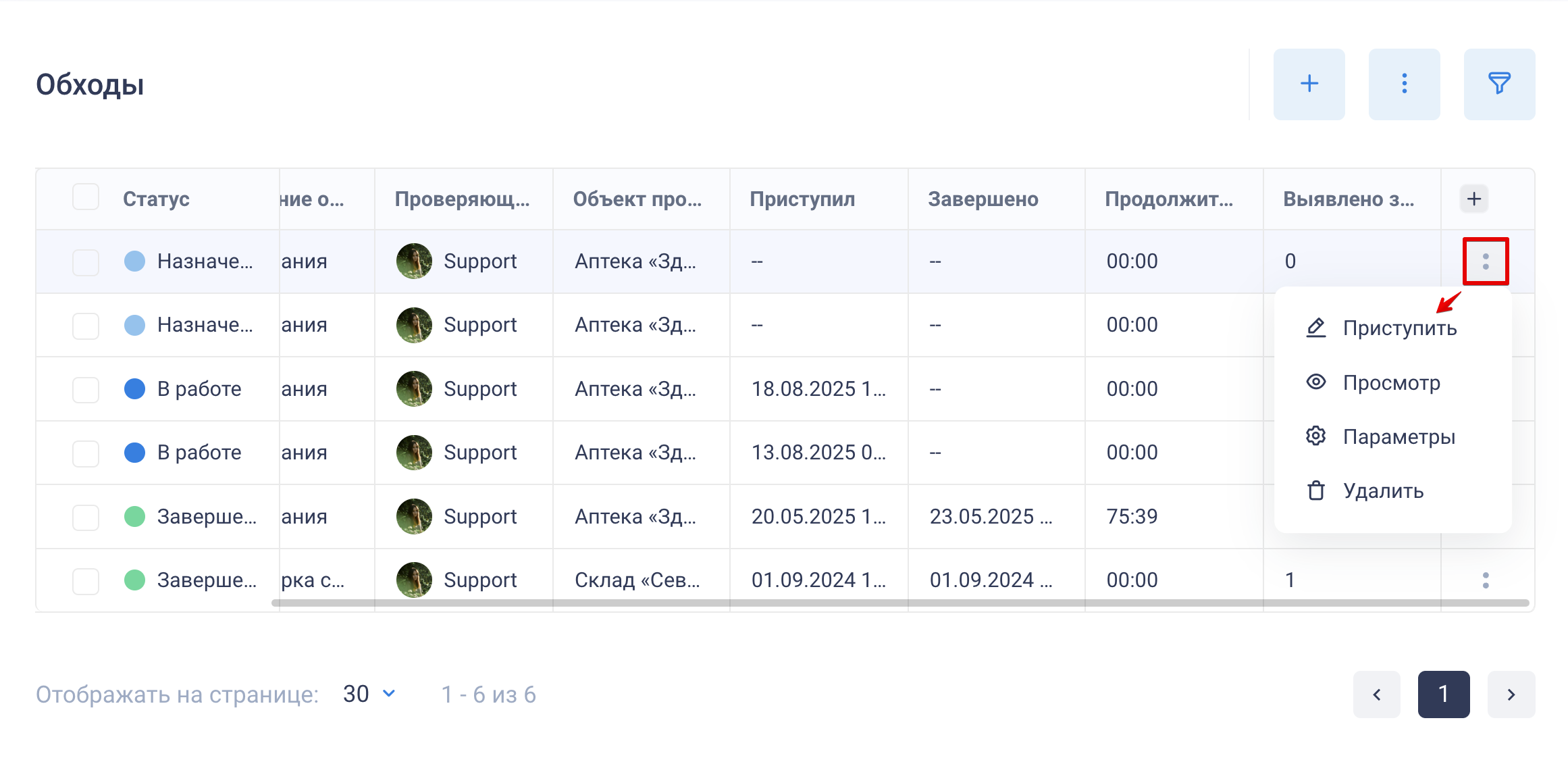Click the Support avatar in the first row
The width and height of the screenshot is (1568, 758).
[x=414, y=261]
